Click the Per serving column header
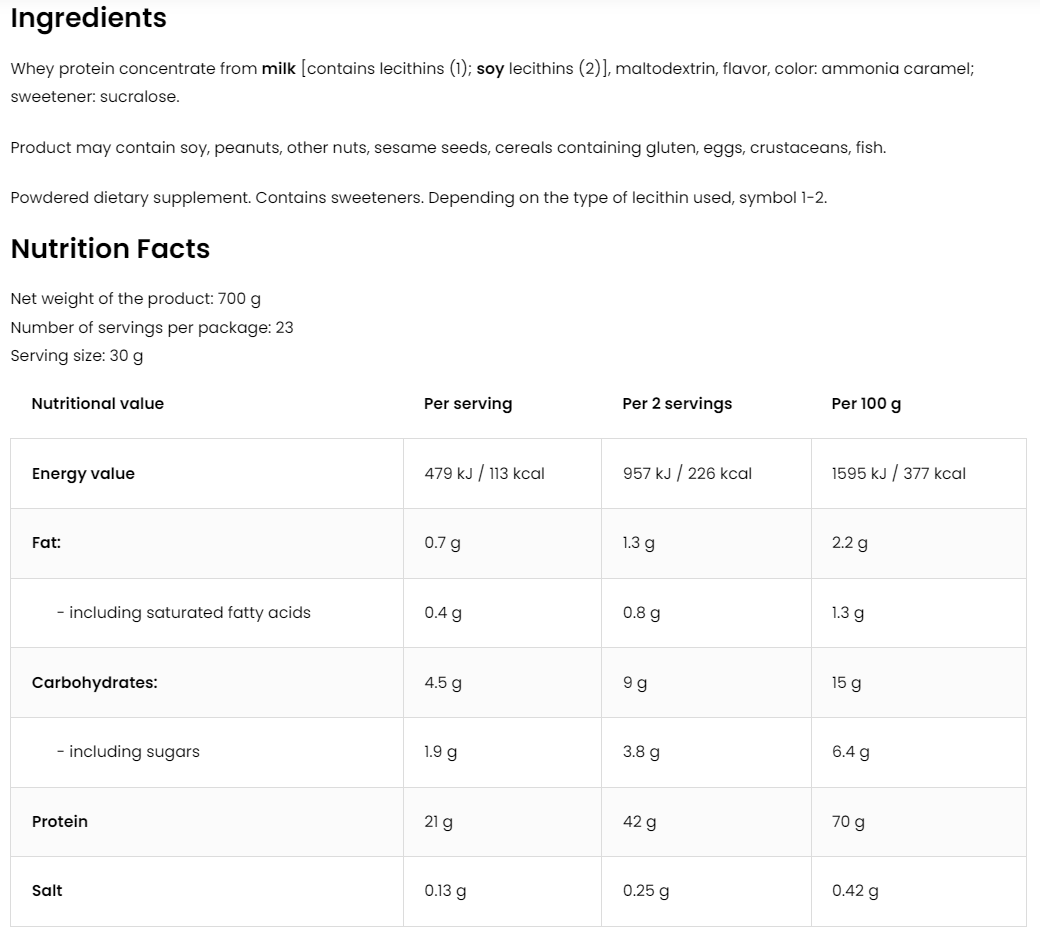 [467, 404]
